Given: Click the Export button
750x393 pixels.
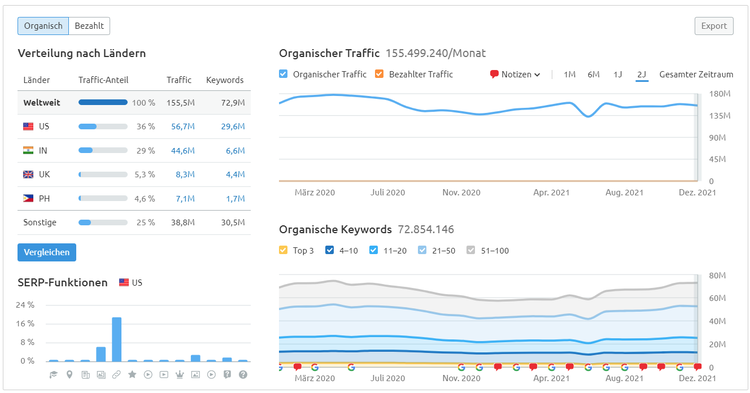Looking at the screenshot, I should (714, 26).
